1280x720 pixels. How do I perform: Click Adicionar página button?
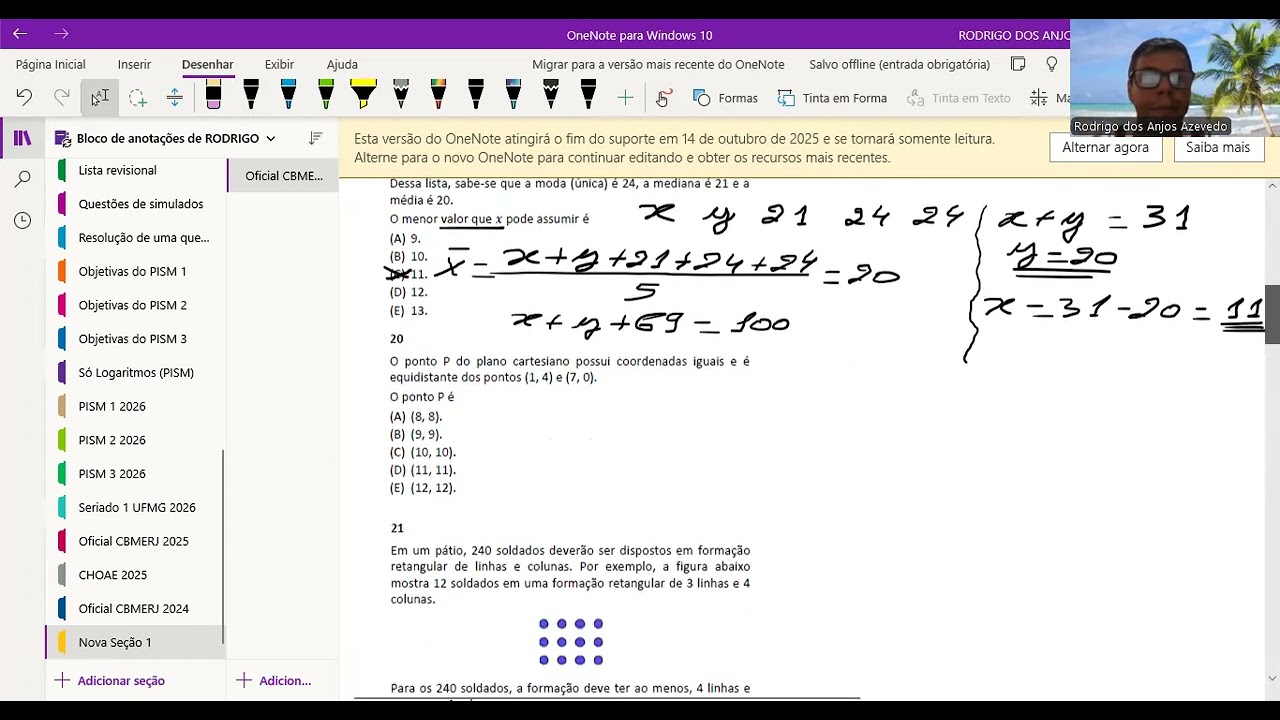pos(274,680)
